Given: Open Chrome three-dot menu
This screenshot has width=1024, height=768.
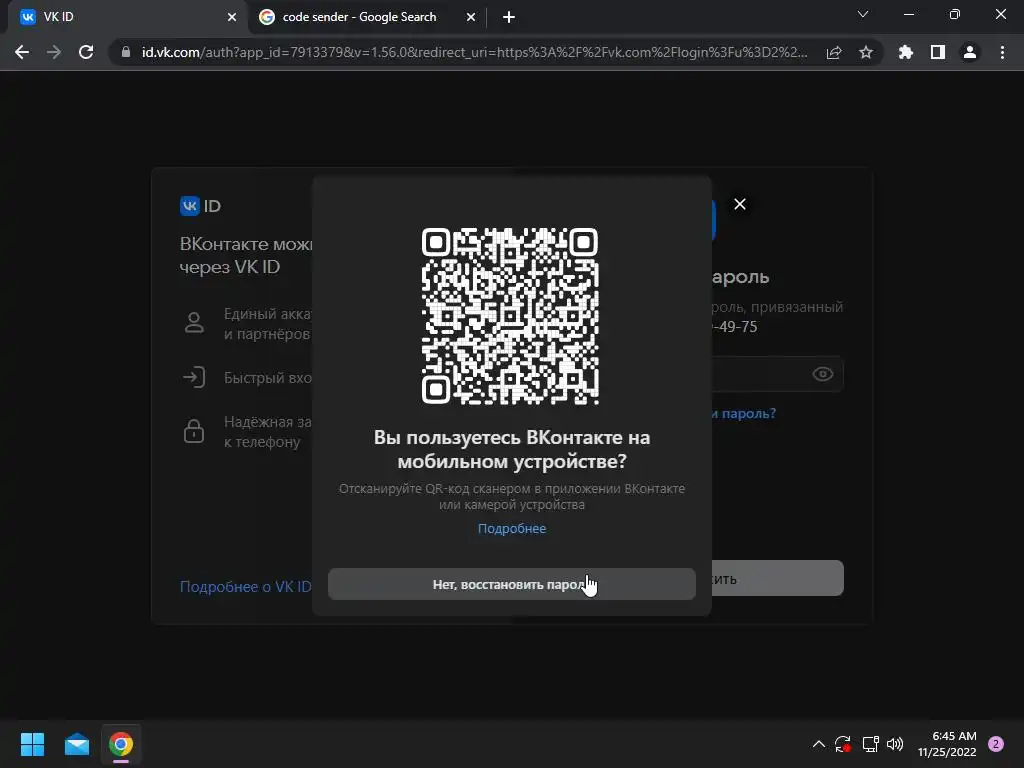Looking at the screenshot, I should 1002,52.
